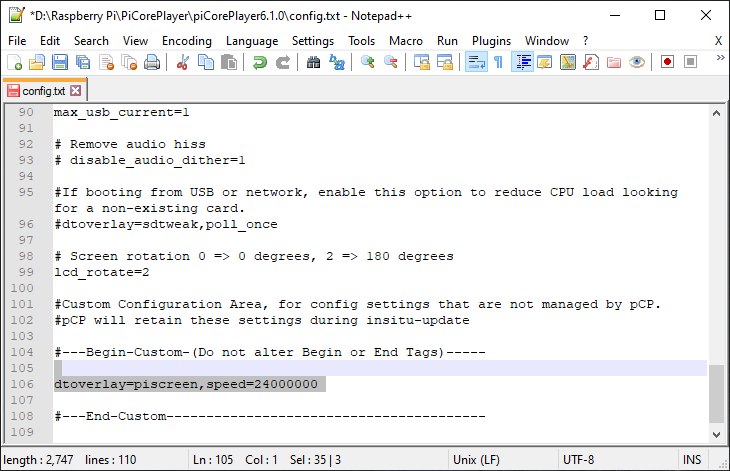The height and width of the screenshot is (471, 730).
Task: Open the User Defined Language dialog icon
Action: pos(544,62)
